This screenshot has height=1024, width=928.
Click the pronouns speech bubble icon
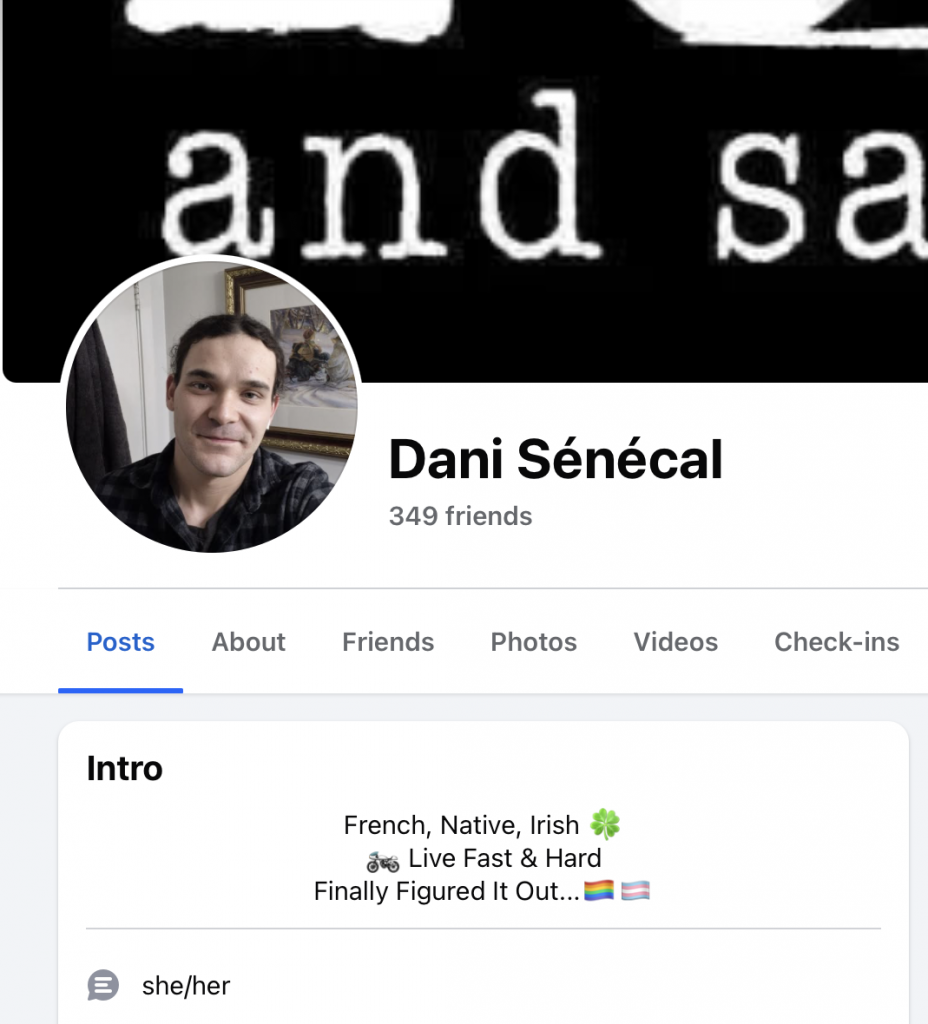(103, 985)
